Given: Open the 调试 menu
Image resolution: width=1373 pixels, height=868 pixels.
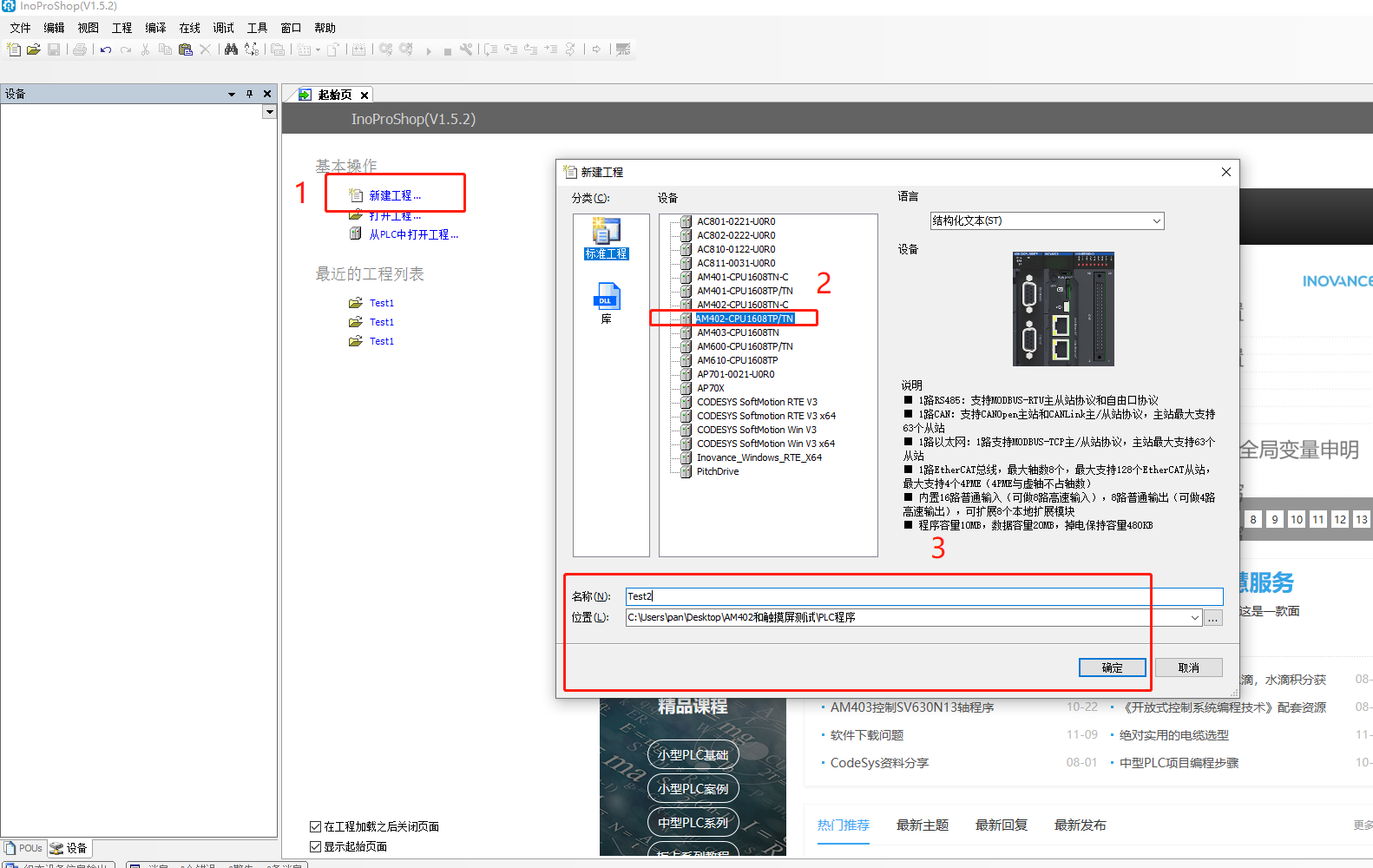Looking at the screenshot, I should [223, 28].
